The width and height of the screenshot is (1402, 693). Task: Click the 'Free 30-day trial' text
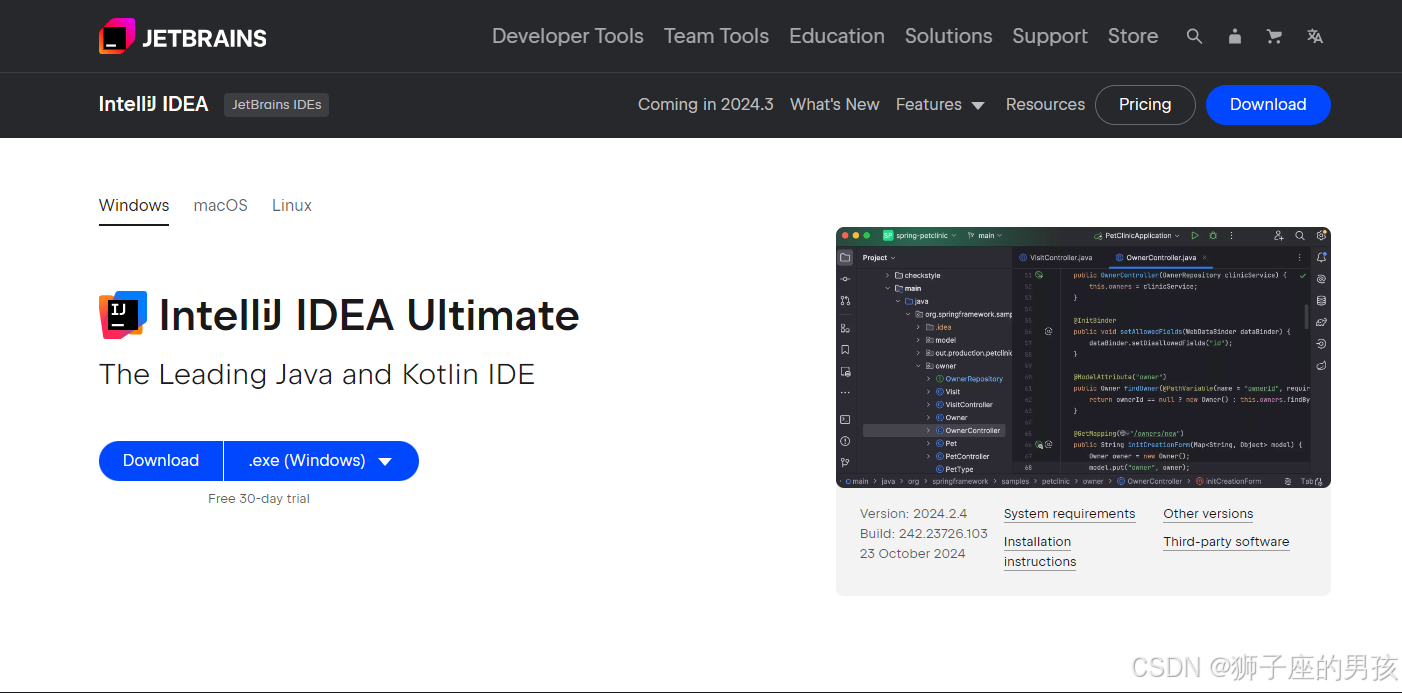(259, 499)
